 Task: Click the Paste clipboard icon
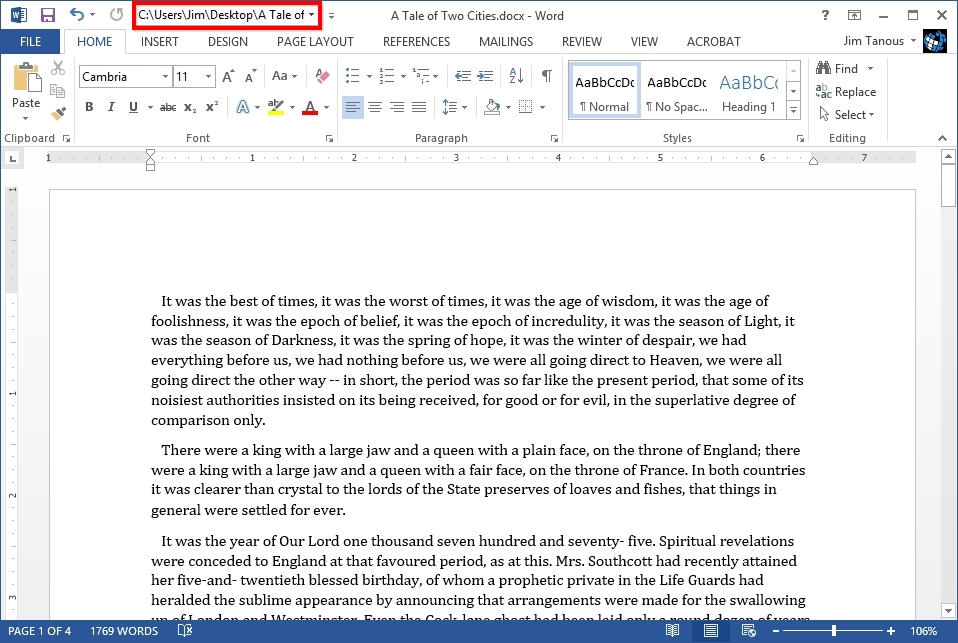(26, 77)
